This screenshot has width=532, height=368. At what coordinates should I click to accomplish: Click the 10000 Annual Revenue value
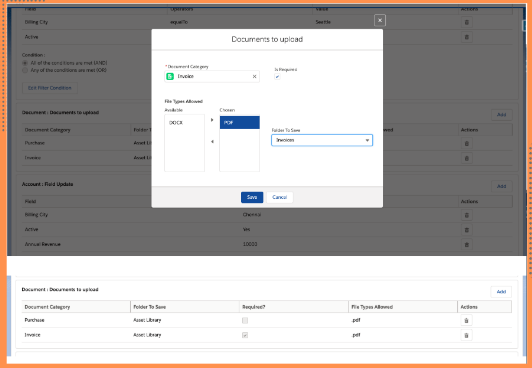(x=250, y=244)
